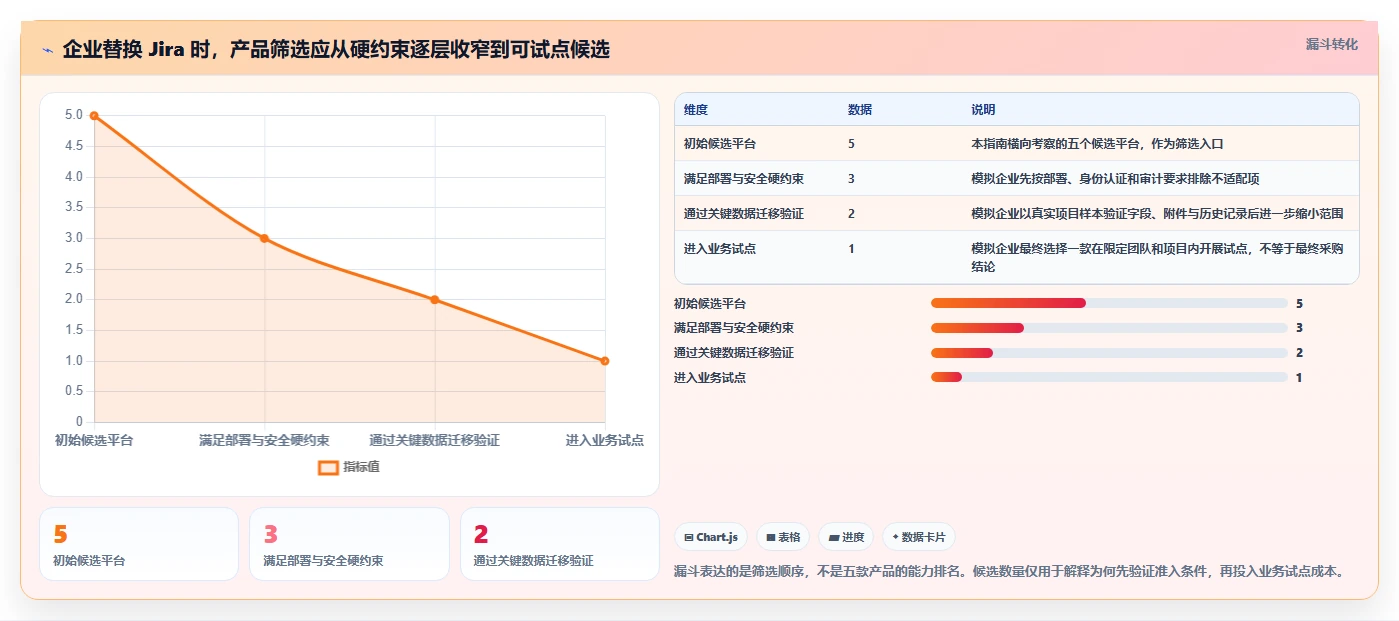Click the y-axis value 4.5 on the chart

73,146
